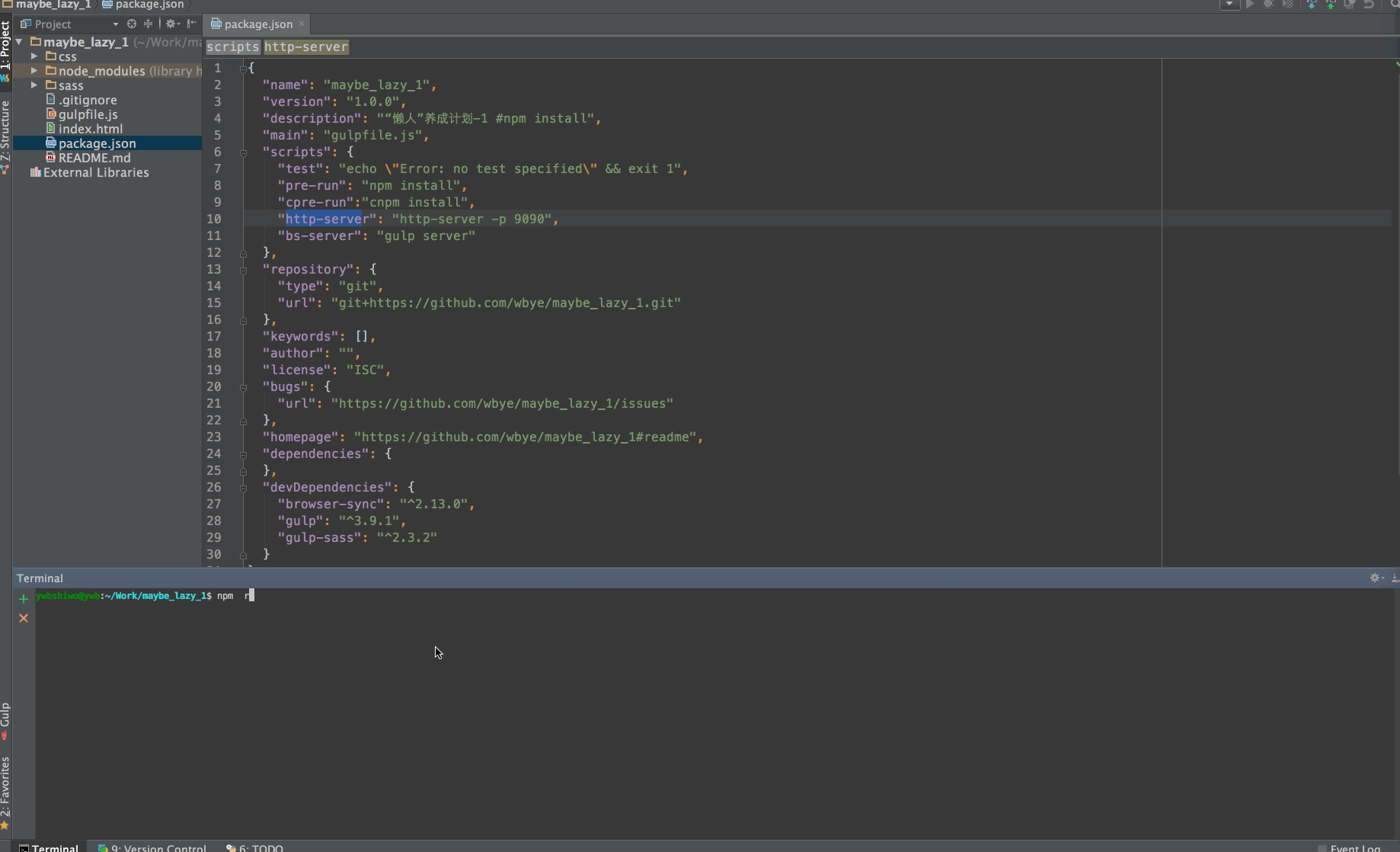Image resolution: width=1400 pixels, height=852 pixels.
Task: Select gulpfile.js in the project tree
Action: 82,114
